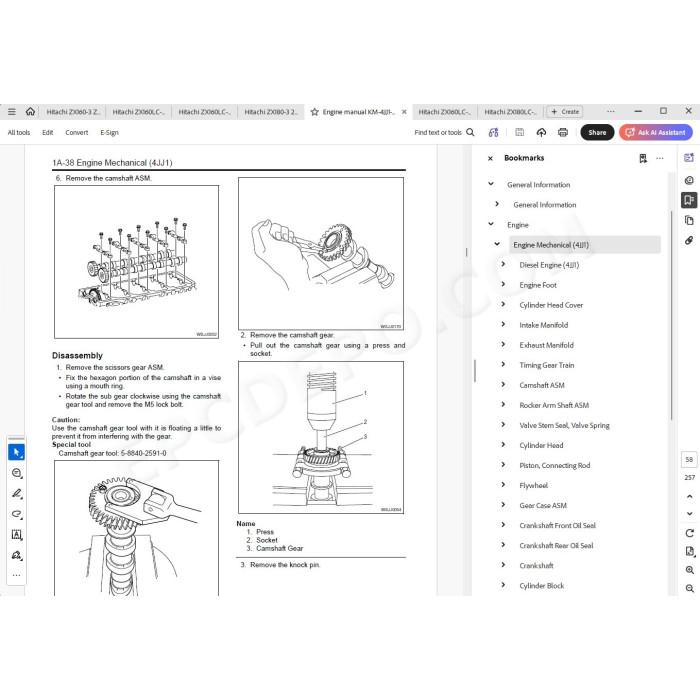The height and width of the screenshot is (700, 700).
Task: Close the Engine manual tab
Action: point(404,112)
